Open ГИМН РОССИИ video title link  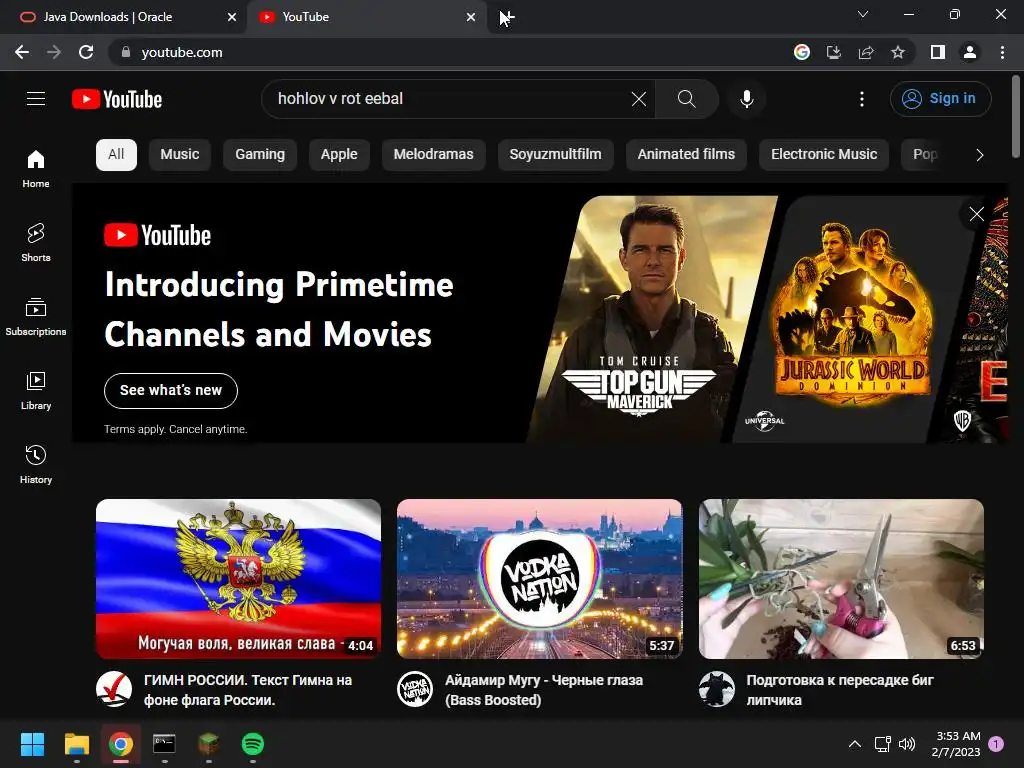coord(248,690)
